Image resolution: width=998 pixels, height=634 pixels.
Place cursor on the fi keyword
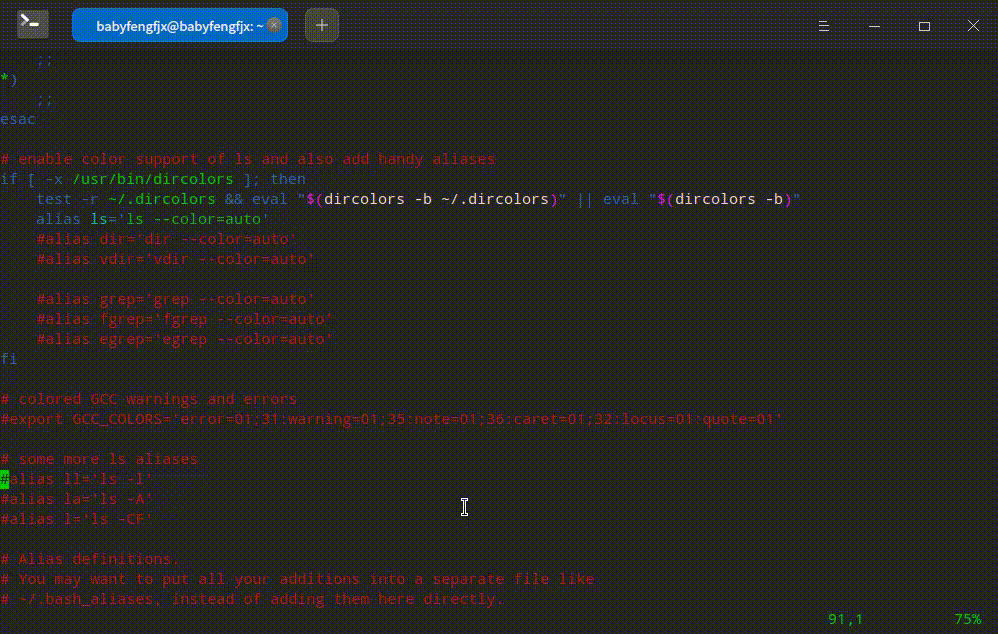pyautogui.click(x=9, y=358)
